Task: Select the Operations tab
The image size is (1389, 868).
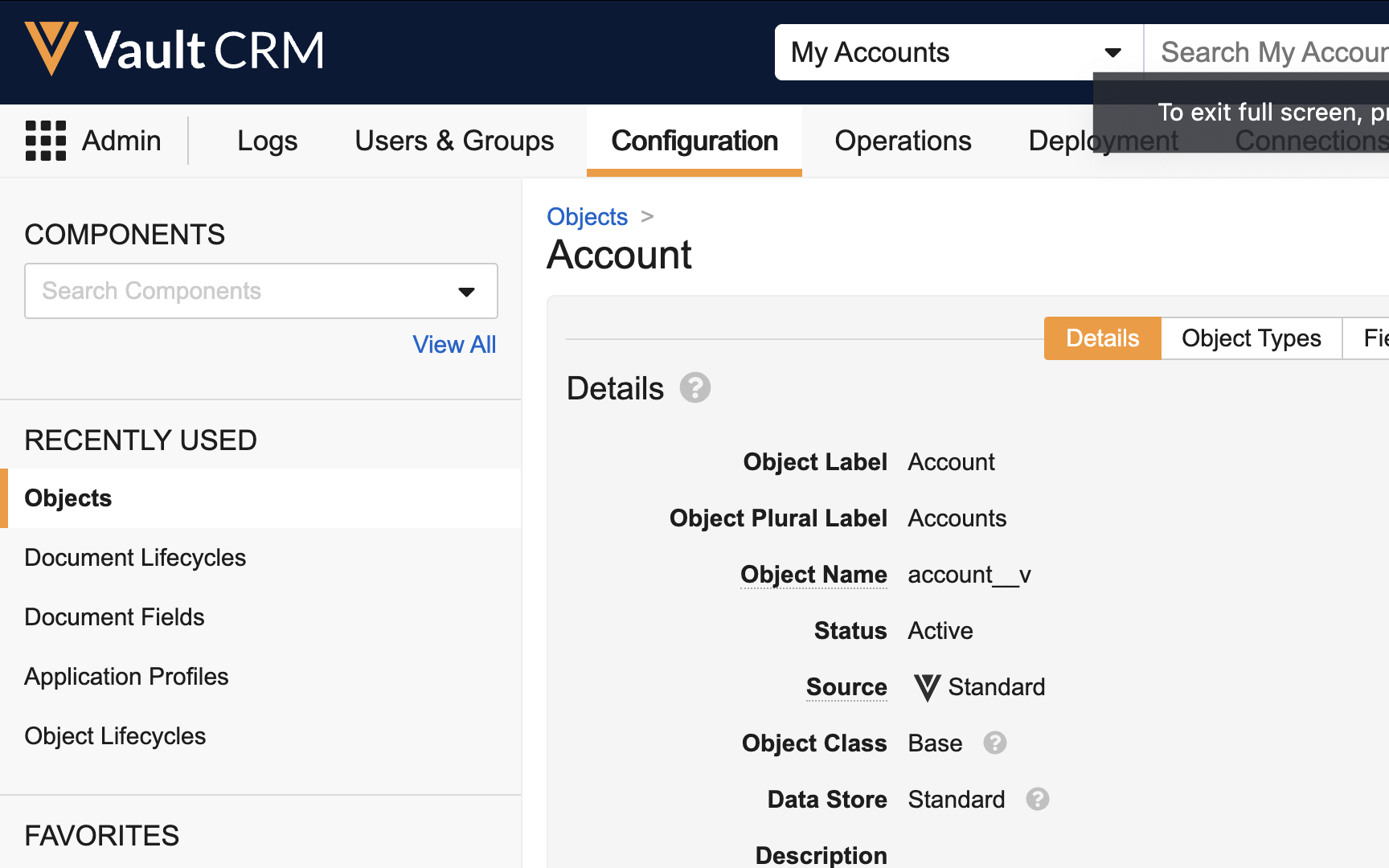Action: [903, 141]
